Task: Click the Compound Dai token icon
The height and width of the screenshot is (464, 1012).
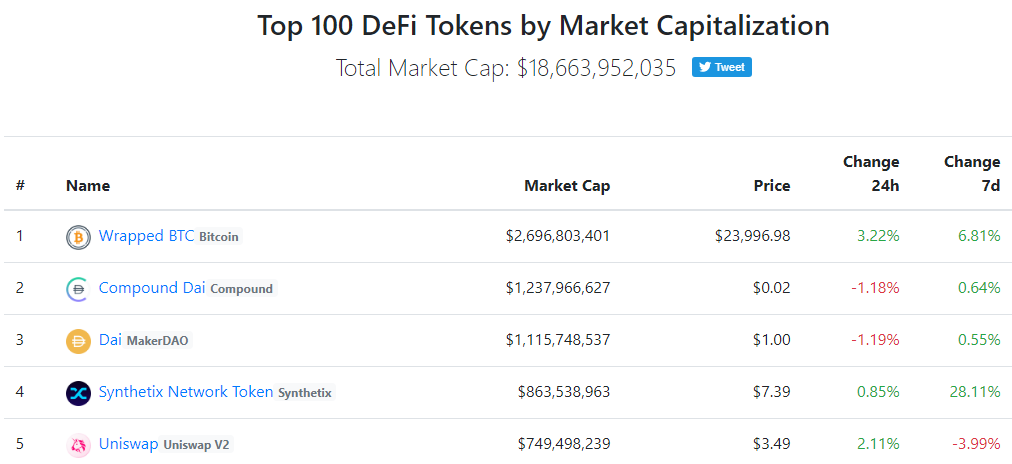Action: pos(78,289)
